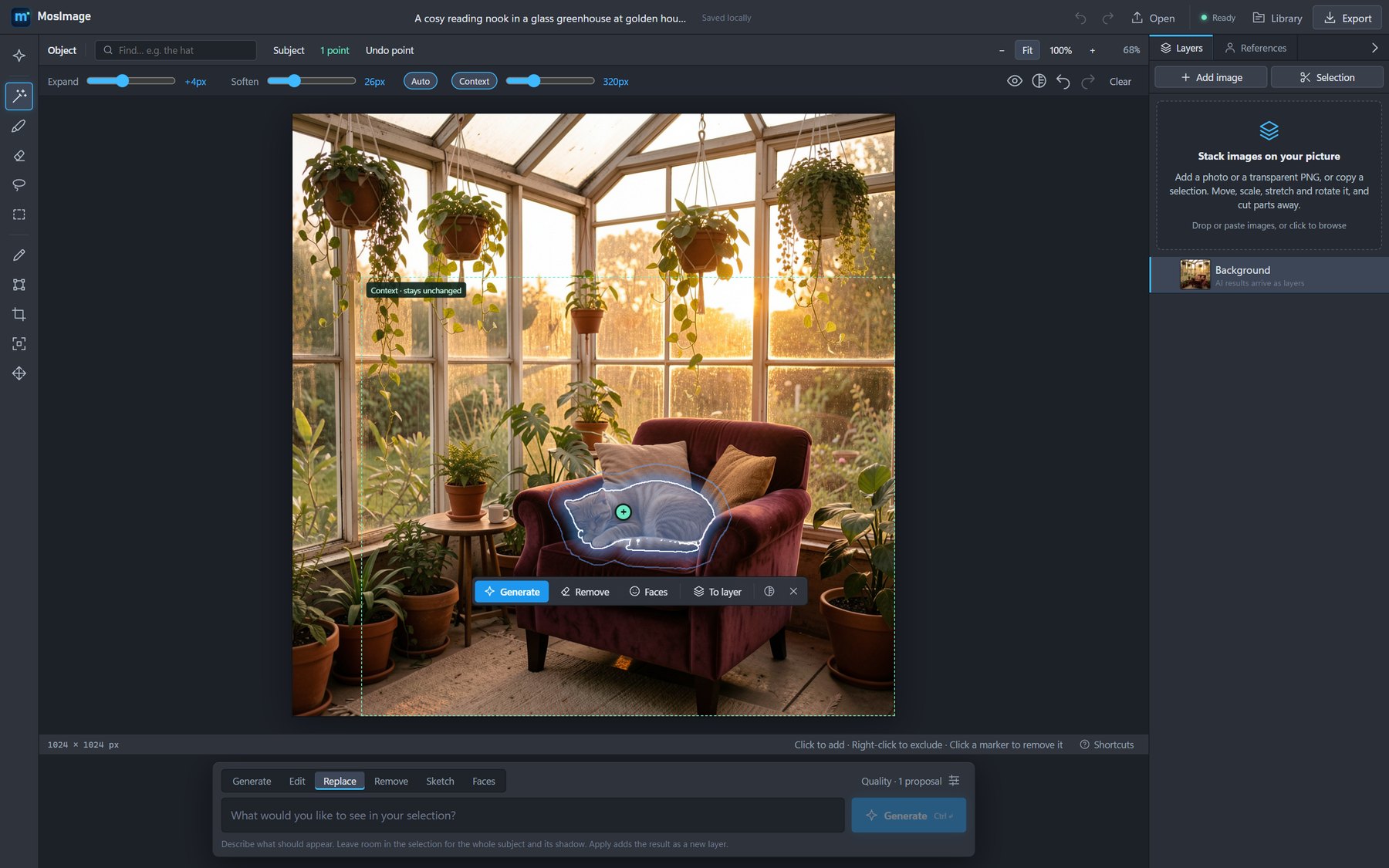1389x868 pixels.
Task: Toggle selection overlay visibility eye icon
Action: point(1015,81)
